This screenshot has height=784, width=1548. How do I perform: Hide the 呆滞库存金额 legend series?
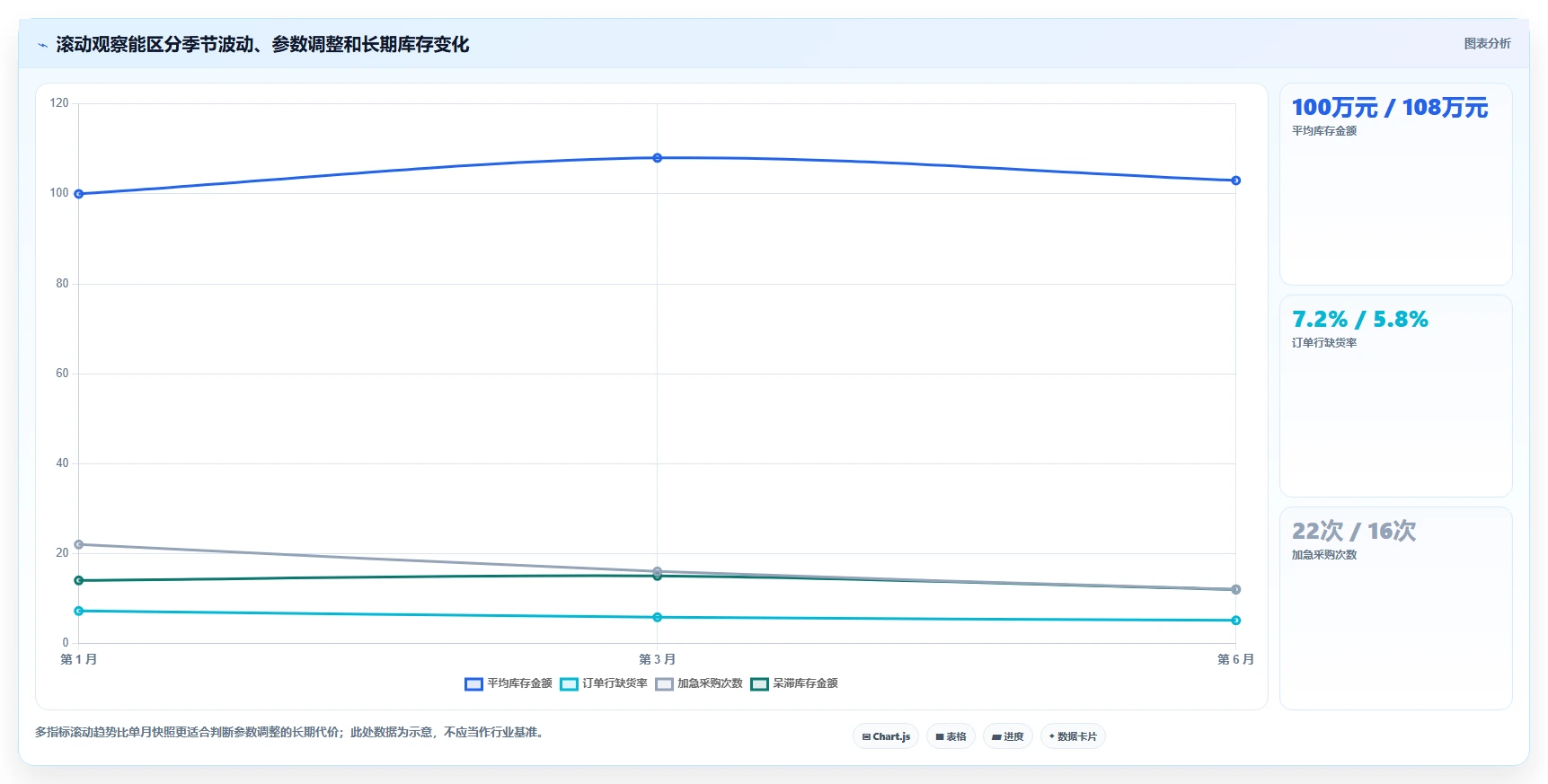(794, 683)
